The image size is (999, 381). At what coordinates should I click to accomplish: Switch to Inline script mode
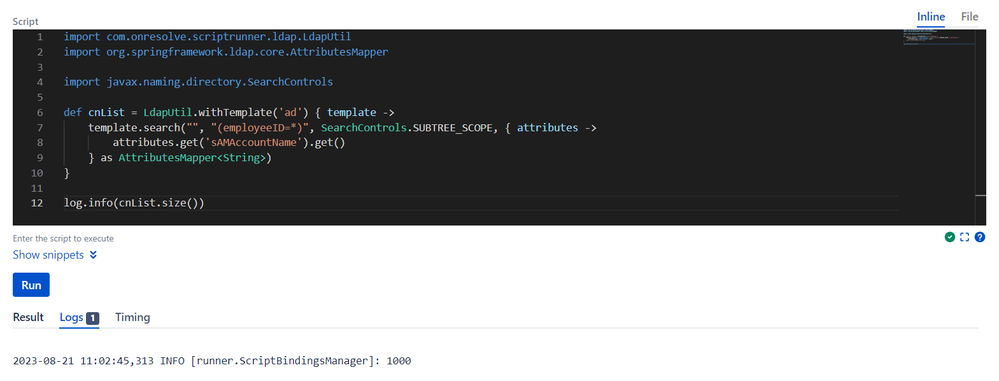point(931,17)
